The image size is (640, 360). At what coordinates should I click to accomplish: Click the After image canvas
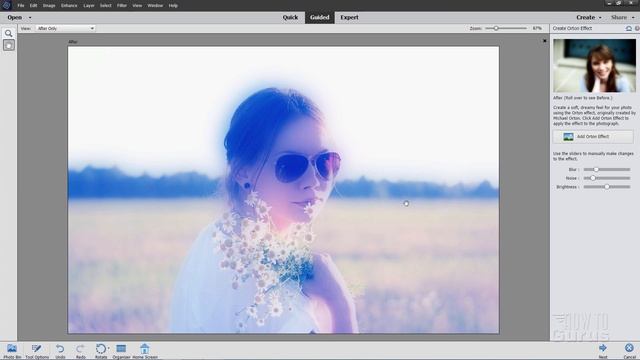[x=283, y=190]
